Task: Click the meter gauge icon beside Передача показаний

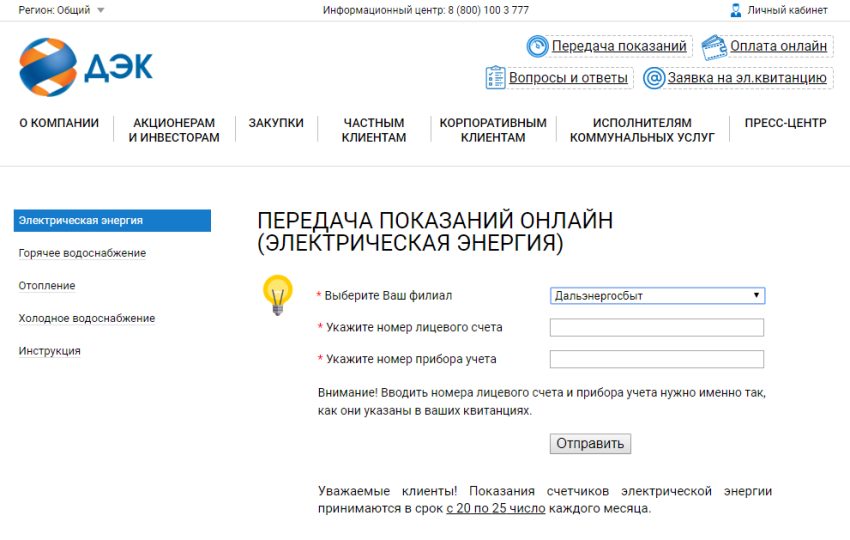Action: point(538,46)
